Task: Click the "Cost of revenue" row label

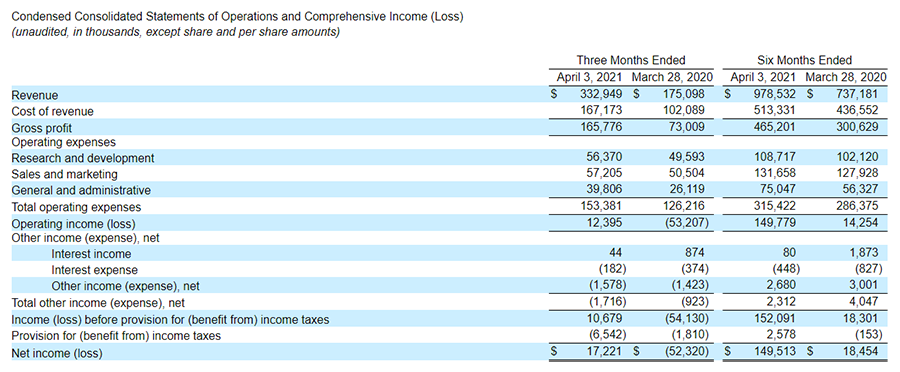Action: click(52, 111)
